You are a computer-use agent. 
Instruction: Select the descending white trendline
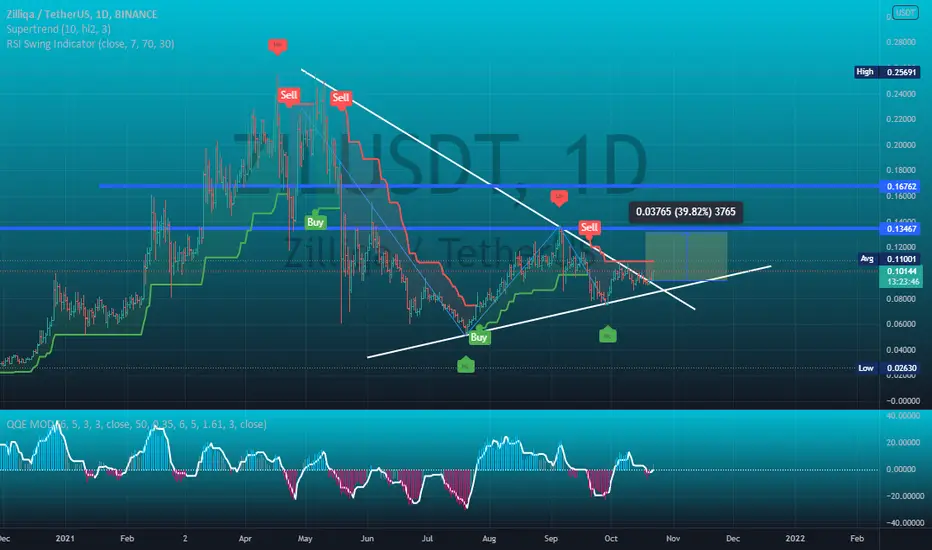[498, 189]
